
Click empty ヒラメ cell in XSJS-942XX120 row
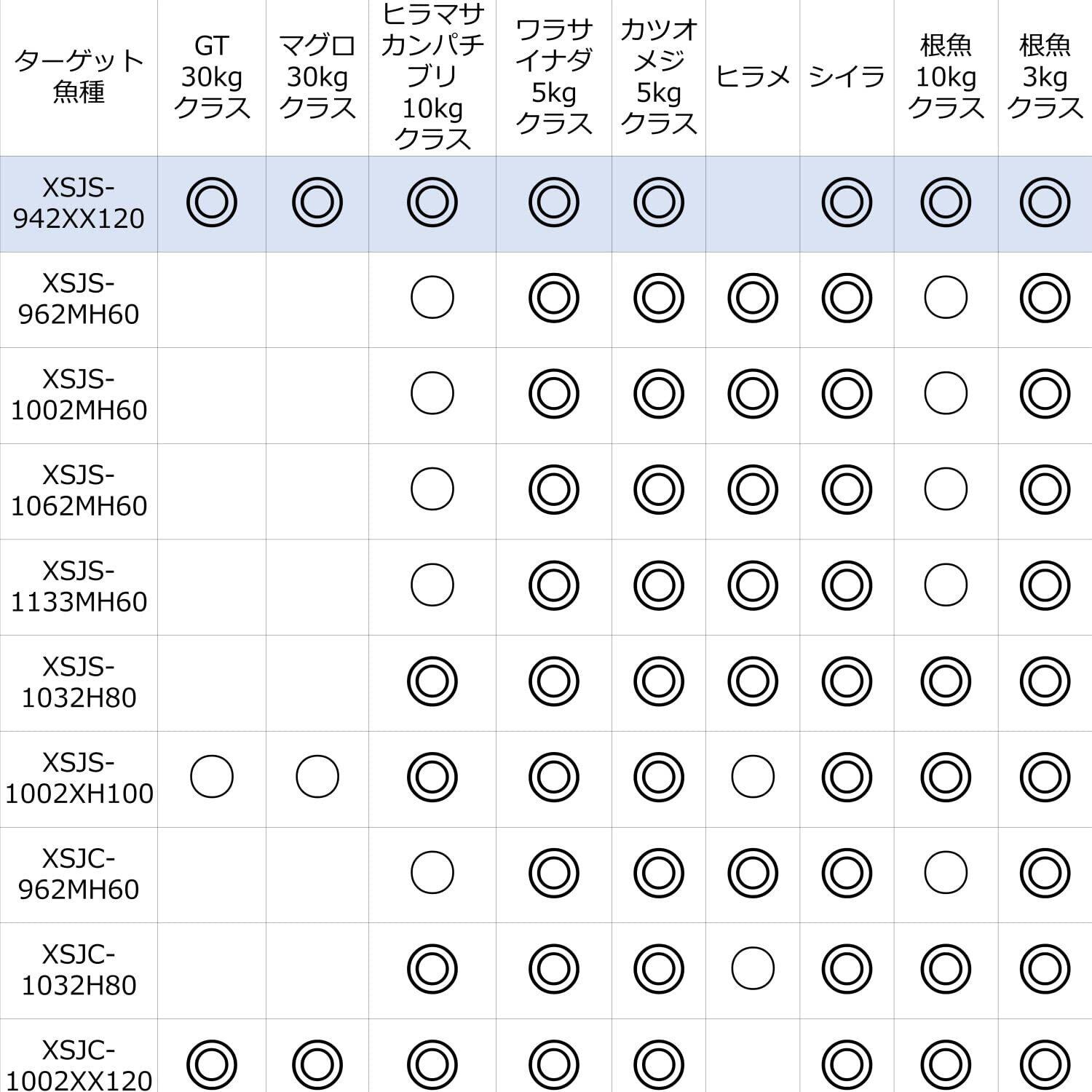[x=753, y=203]
